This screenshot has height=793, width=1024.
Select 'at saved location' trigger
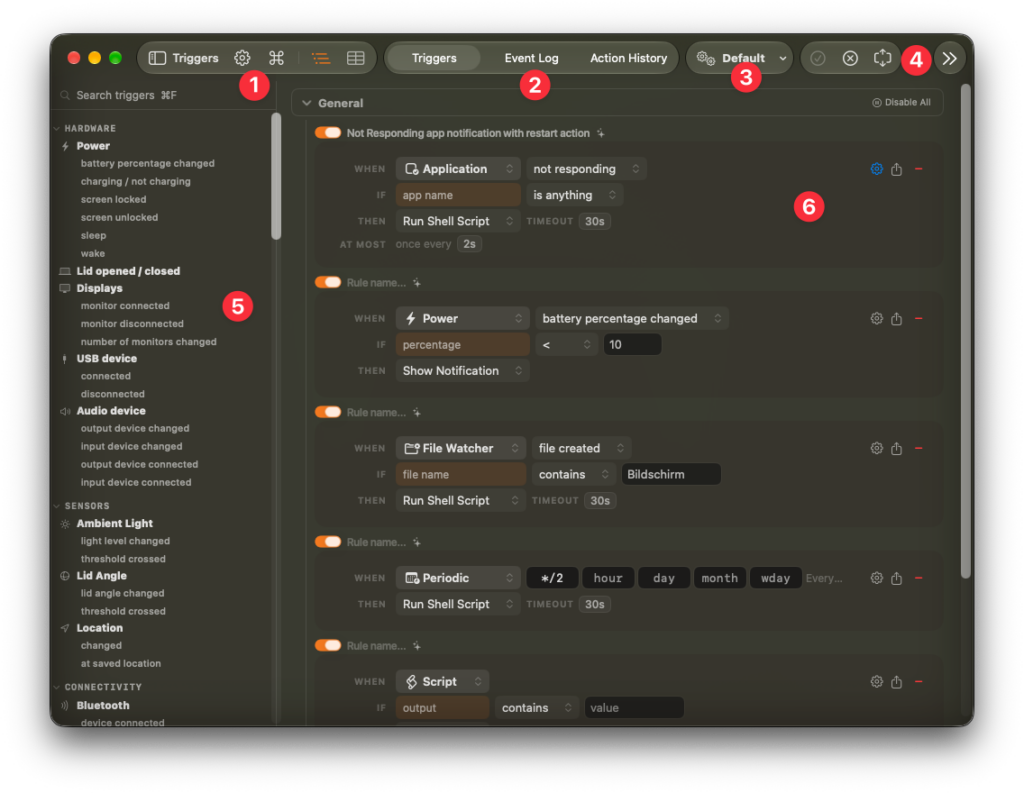[x=121, y=664]
